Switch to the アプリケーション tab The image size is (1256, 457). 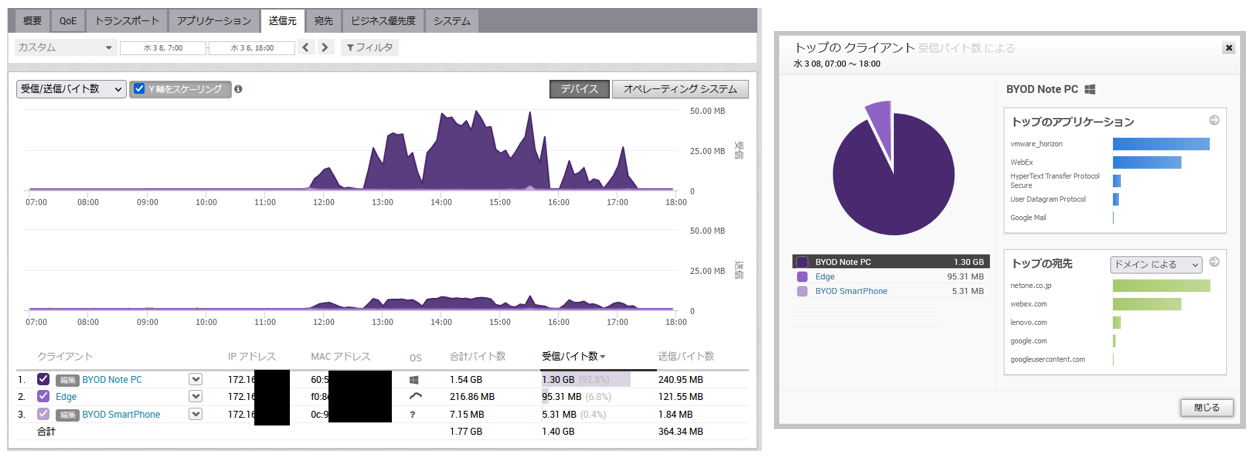point(213,20)
